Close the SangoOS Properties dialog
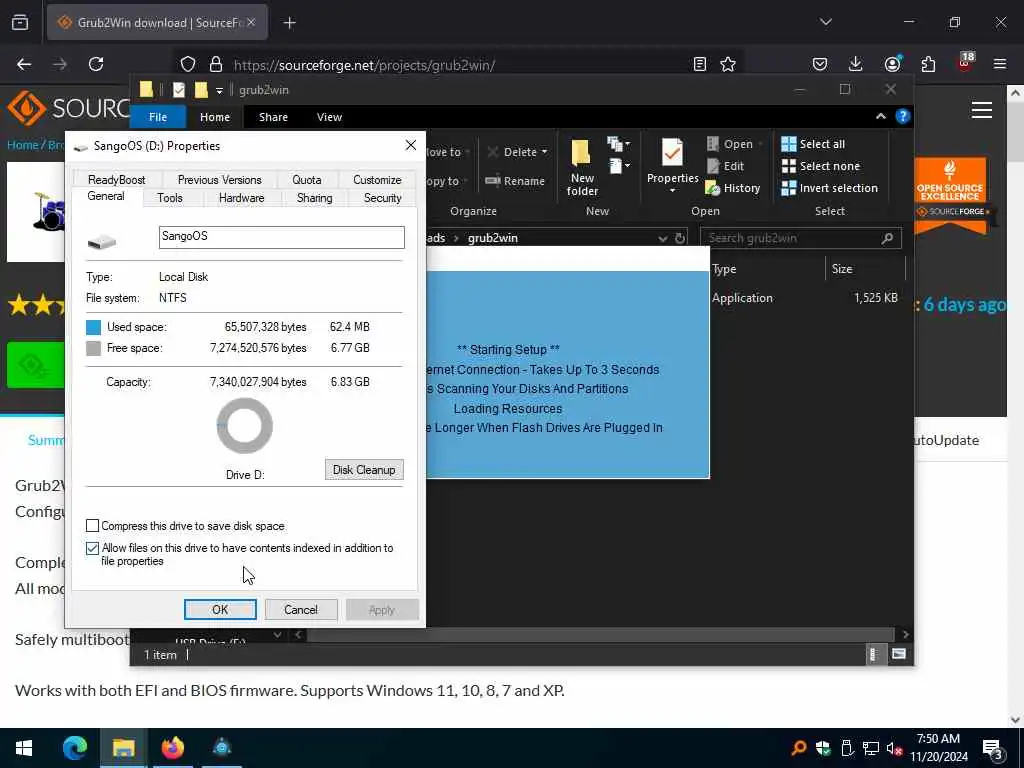Image resolution: width=1024 pixels, height=768 pixels. pos(411,145)
